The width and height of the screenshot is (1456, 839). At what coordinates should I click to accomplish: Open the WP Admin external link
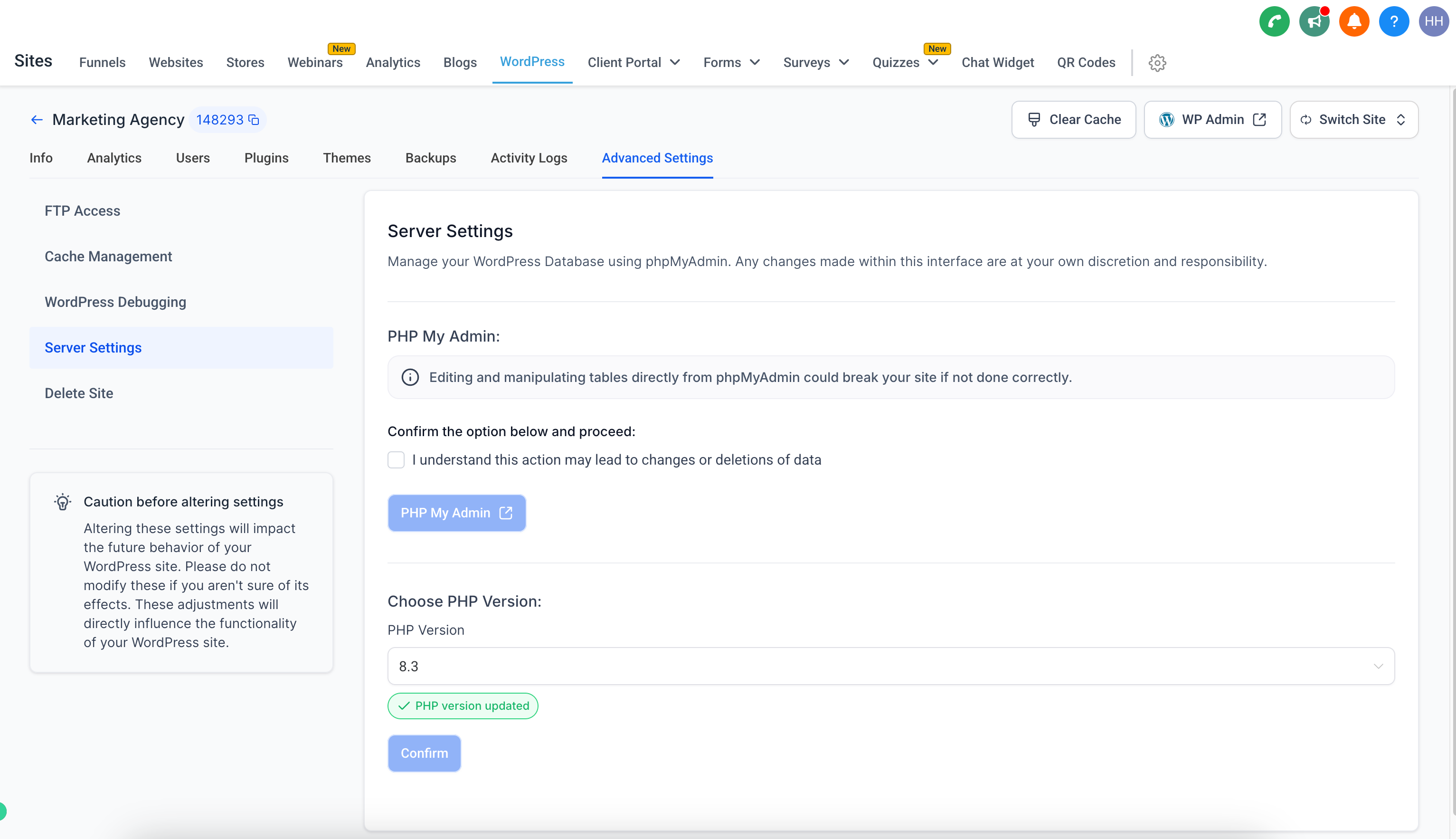[x=1212, y=120]
